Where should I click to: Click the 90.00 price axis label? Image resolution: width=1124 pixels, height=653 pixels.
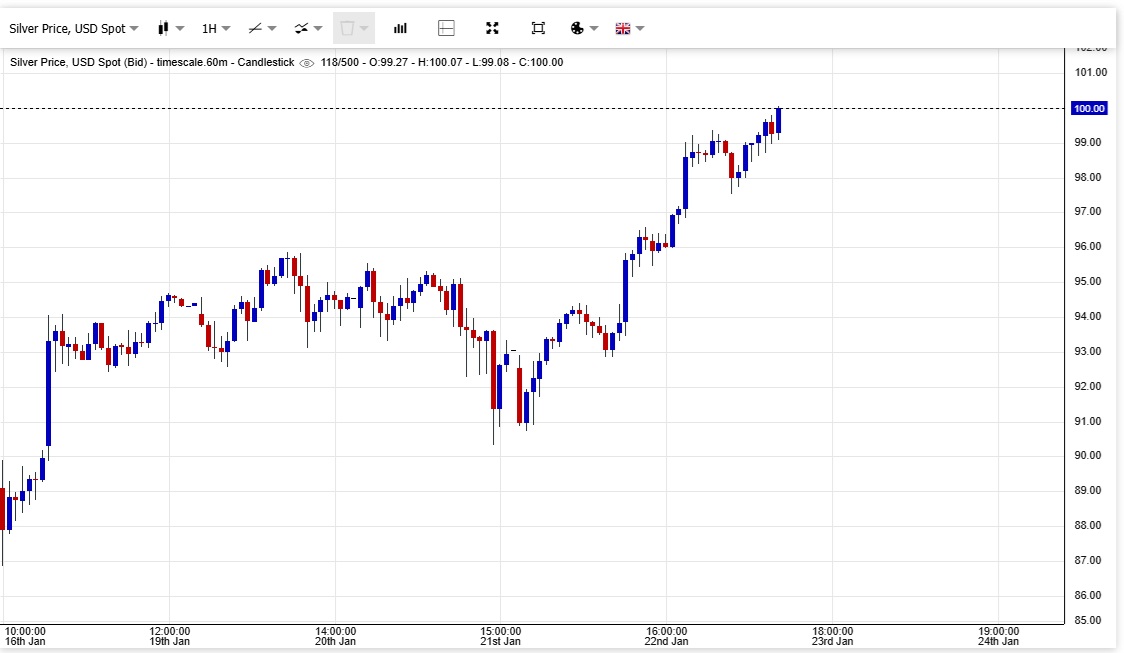point(1087,456)
